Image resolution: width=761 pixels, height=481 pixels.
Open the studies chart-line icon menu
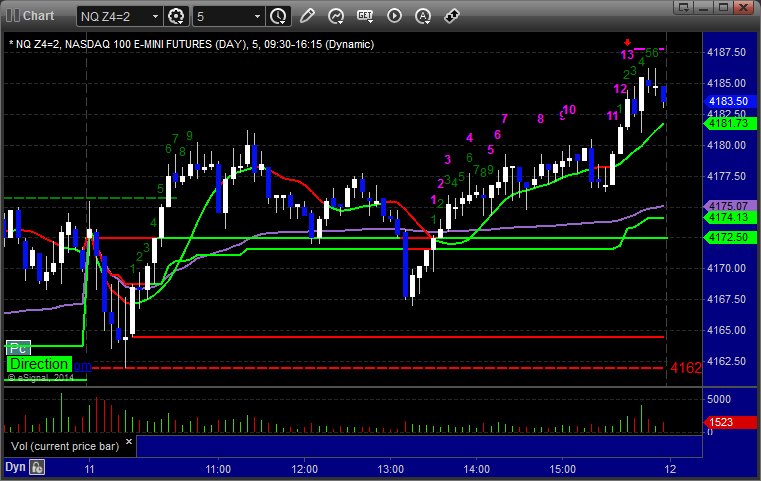(x=336, y=16)
